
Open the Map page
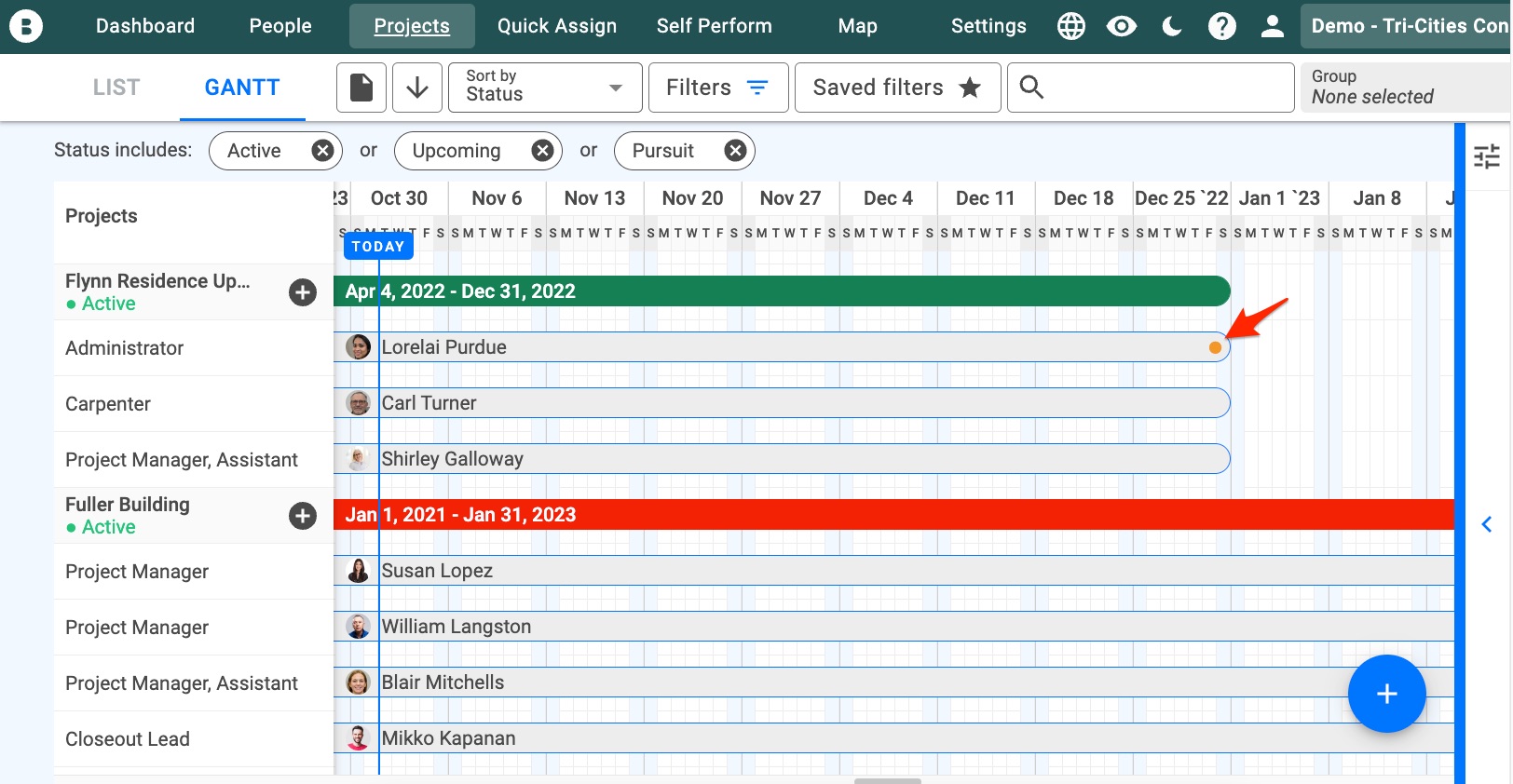point(858,26)
